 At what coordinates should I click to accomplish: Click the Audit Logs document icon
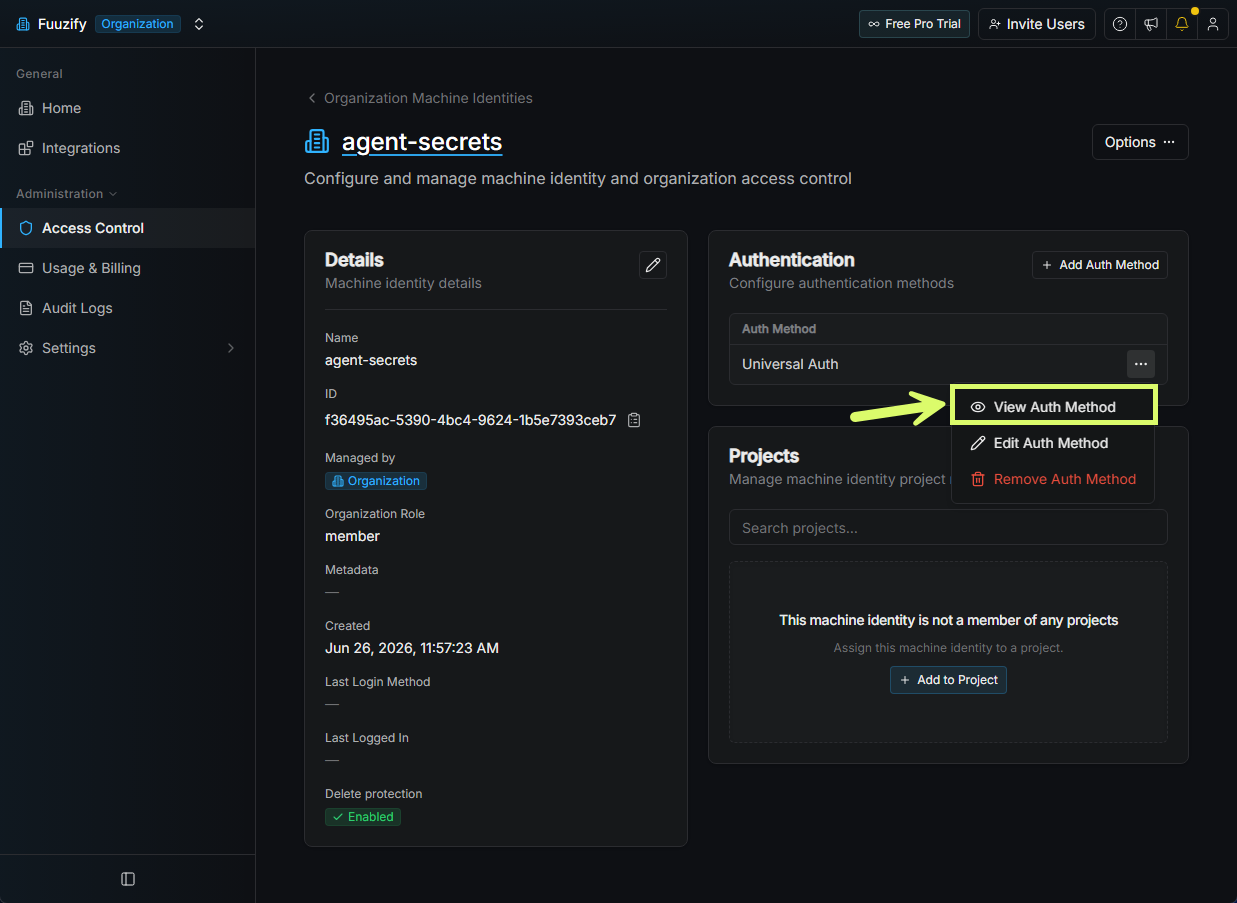(26, 308)
